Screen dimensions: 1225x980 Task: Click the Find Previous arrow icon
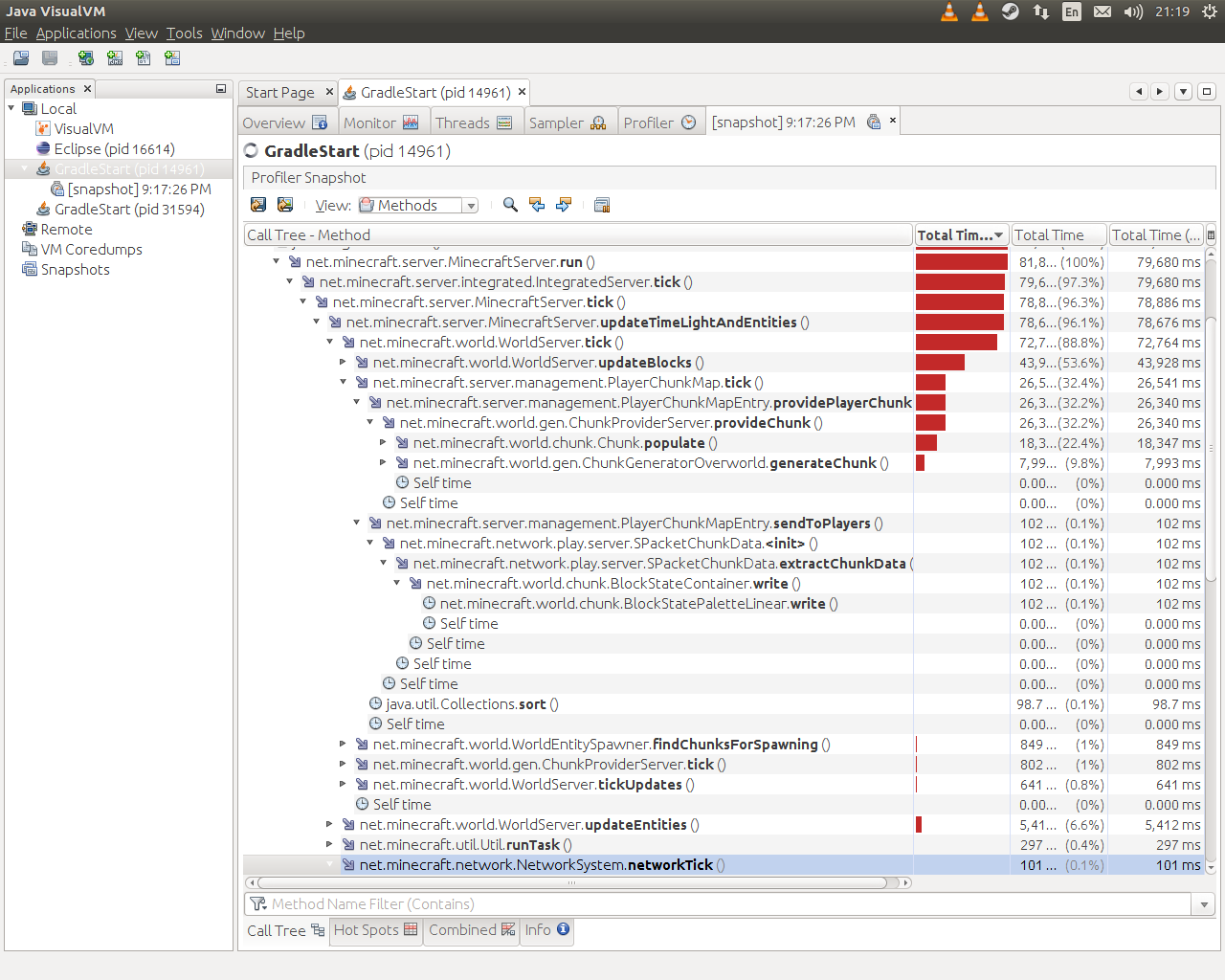(x=537, y=205)
